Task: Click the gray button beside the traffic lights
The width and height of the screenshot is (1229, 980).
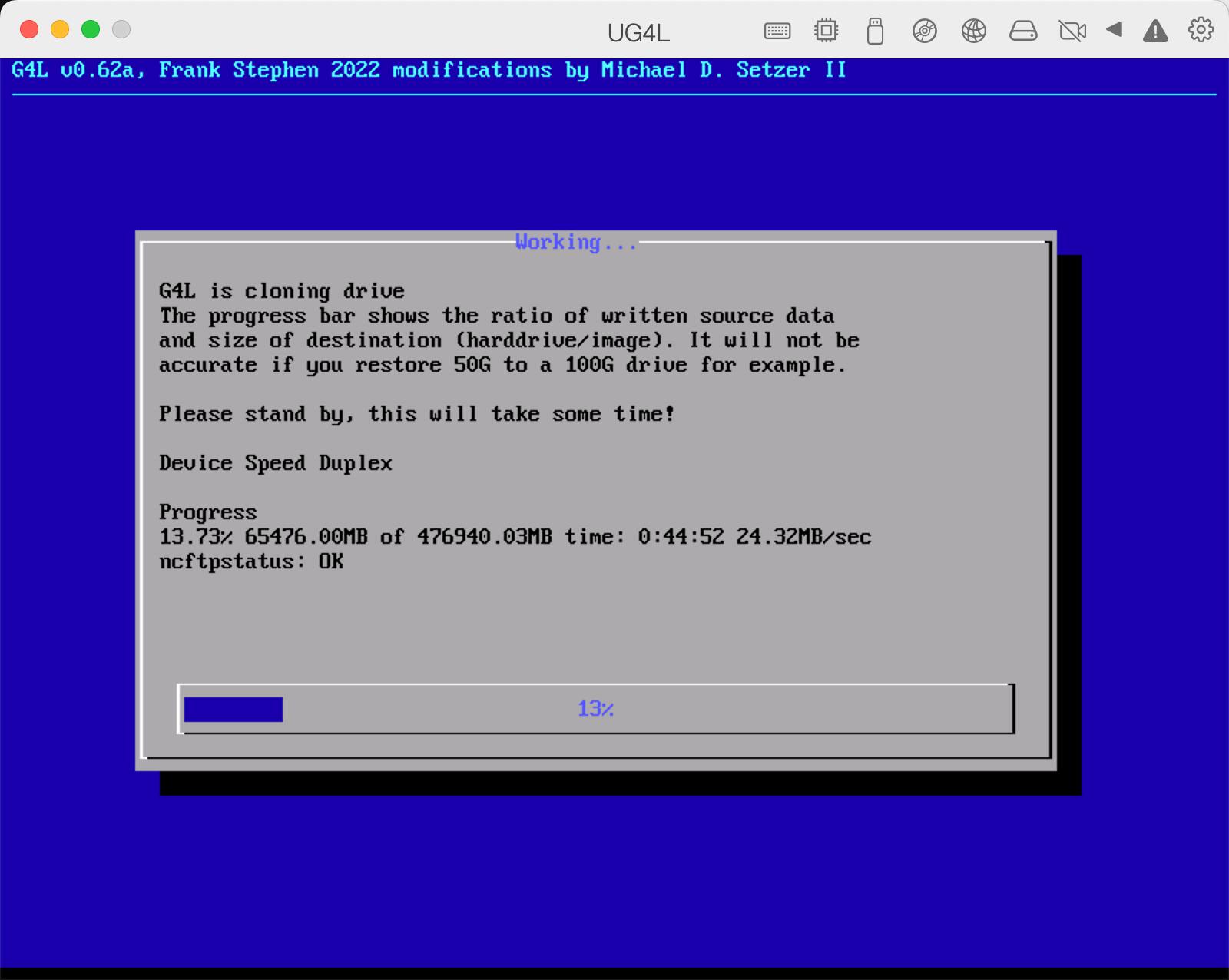Action: pos(121,29)
